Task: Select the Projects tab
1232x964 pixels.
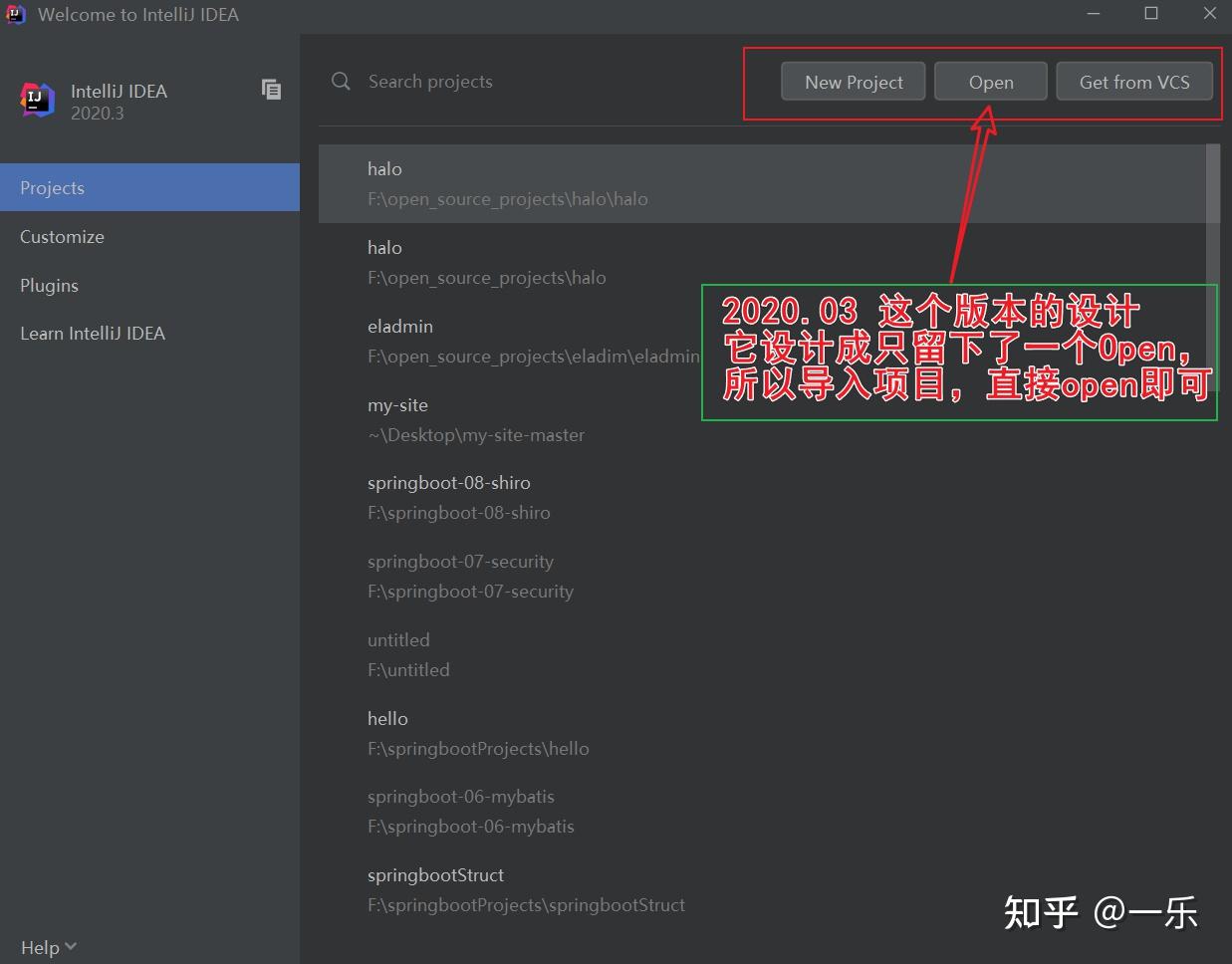Action: [149, 187]
